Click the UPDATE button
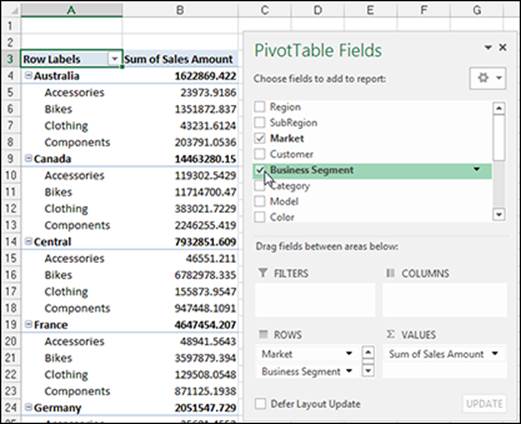This screenshot has height=424, width=521. click(484, 404)
